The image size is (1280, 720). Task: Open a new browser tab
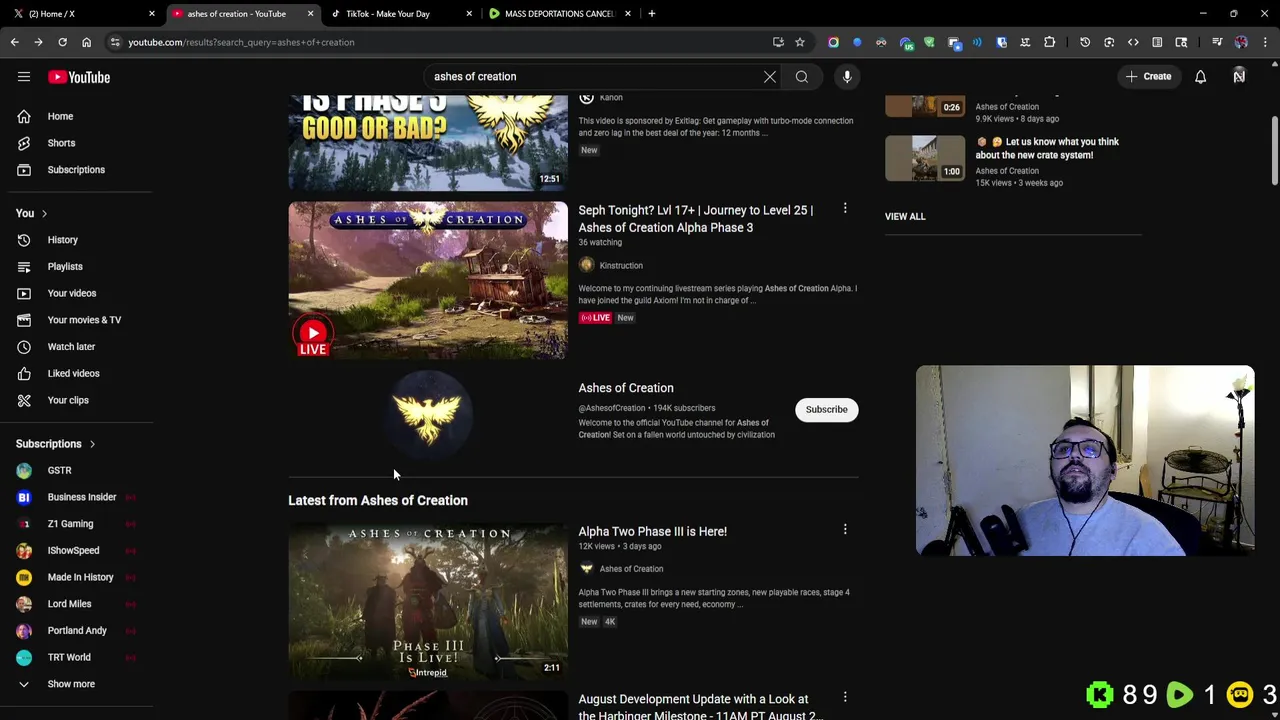651,13
